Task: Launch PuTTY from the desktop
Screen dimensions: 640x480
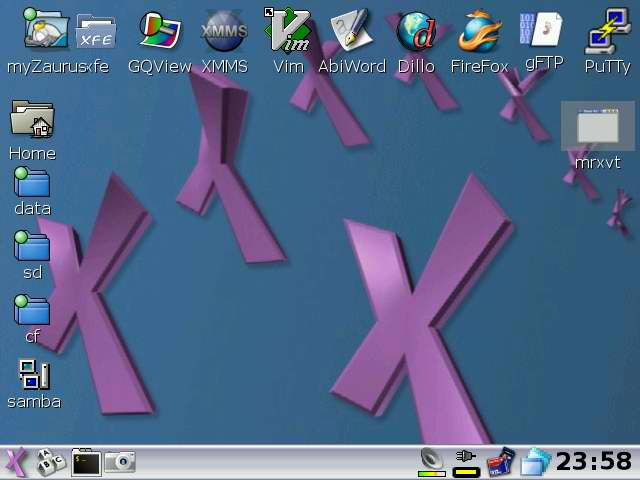Action: coord(607,32)
